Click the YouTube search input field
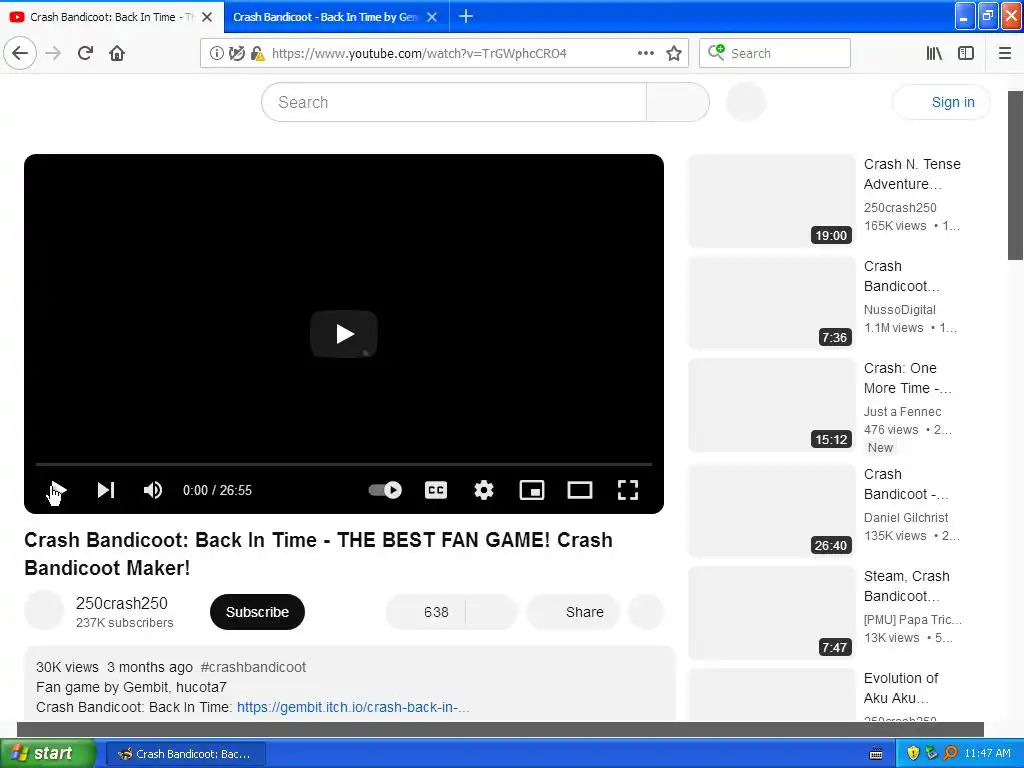The height and width of the screenshot is (768, 1024). (454, 102)
